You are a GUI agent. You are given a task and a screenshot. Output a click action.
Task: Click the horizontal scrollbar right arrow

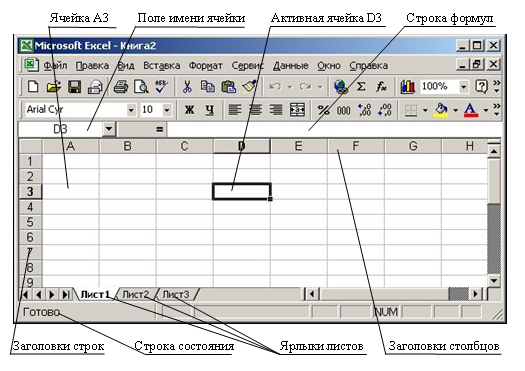pos(475,294)
